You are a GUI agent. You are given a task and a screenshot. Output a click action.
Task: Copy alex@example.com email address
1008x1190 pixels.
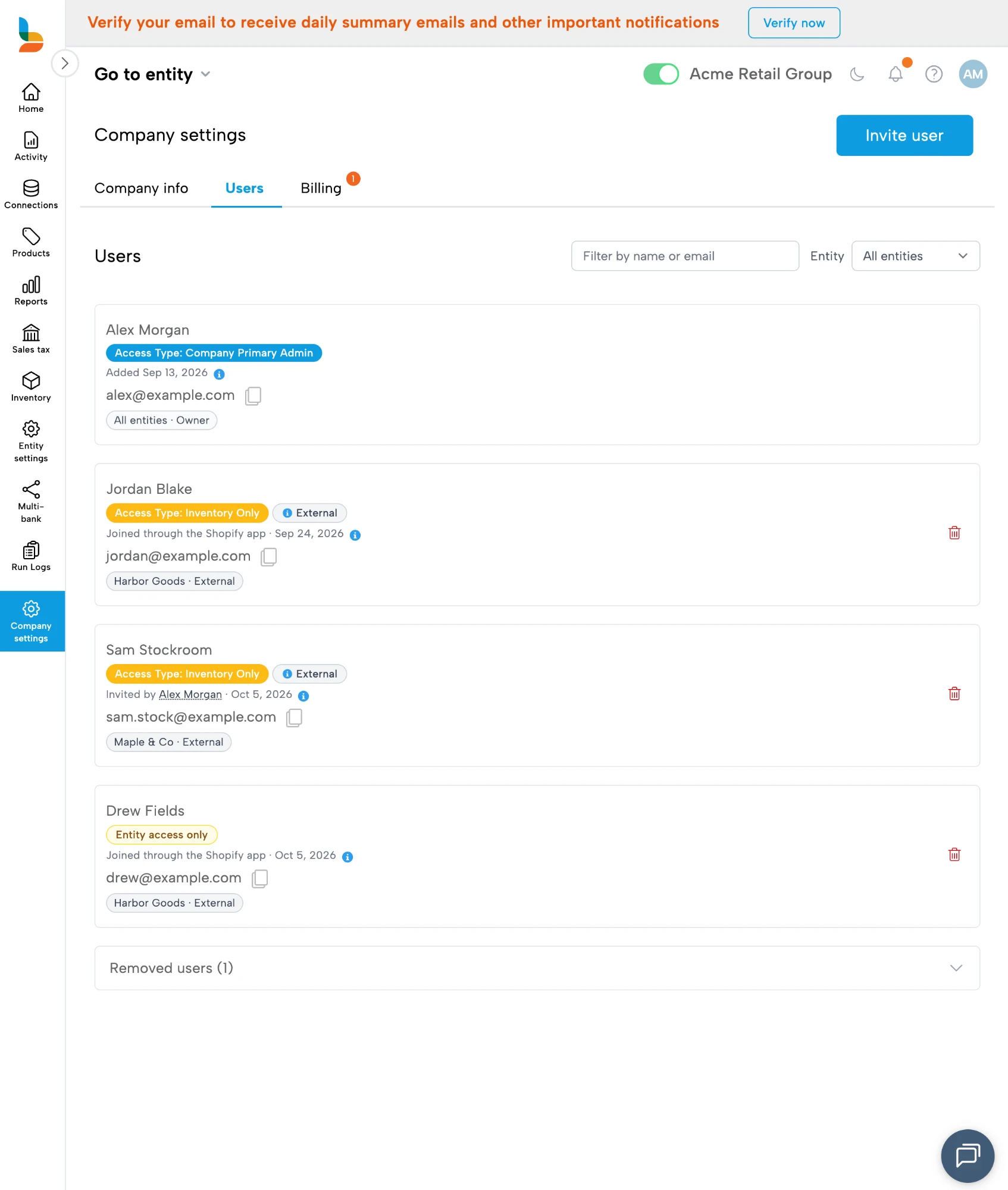pyautogui.click(x=253, y=396)
